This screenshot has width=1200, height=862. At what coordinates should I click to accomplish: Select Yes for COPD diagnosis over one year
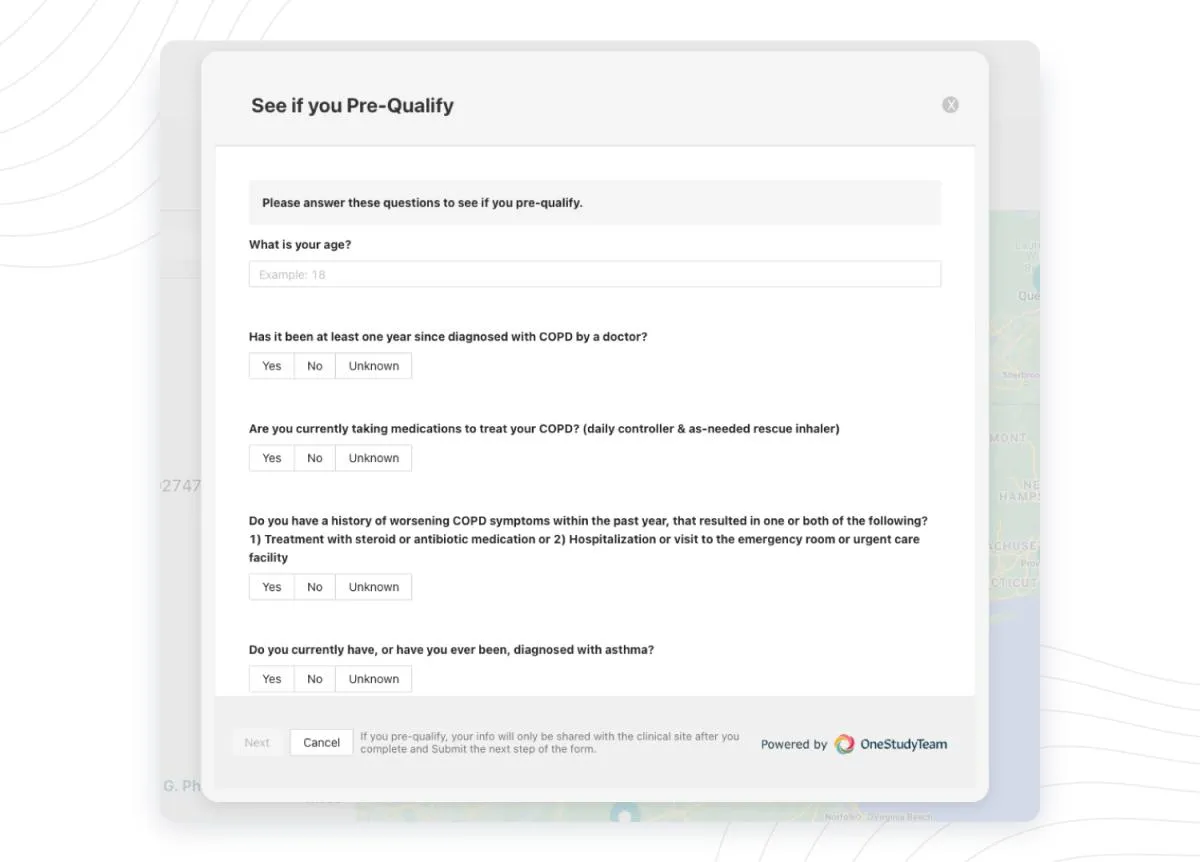(x=270, y=365)
